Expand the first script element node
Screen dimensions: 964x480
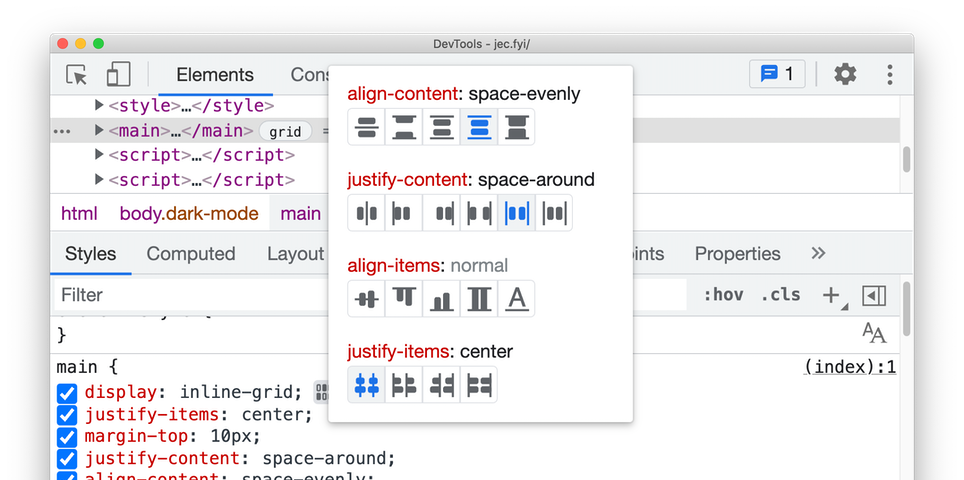pos(99,155)
